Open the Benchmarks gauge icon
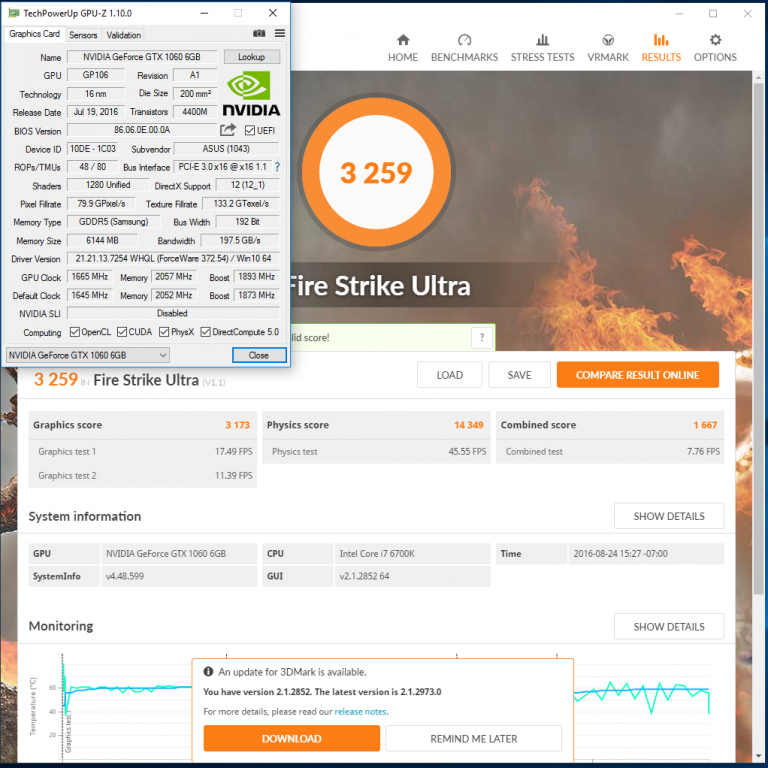This screenshot has height=768, width=768. tap(464, 40)
